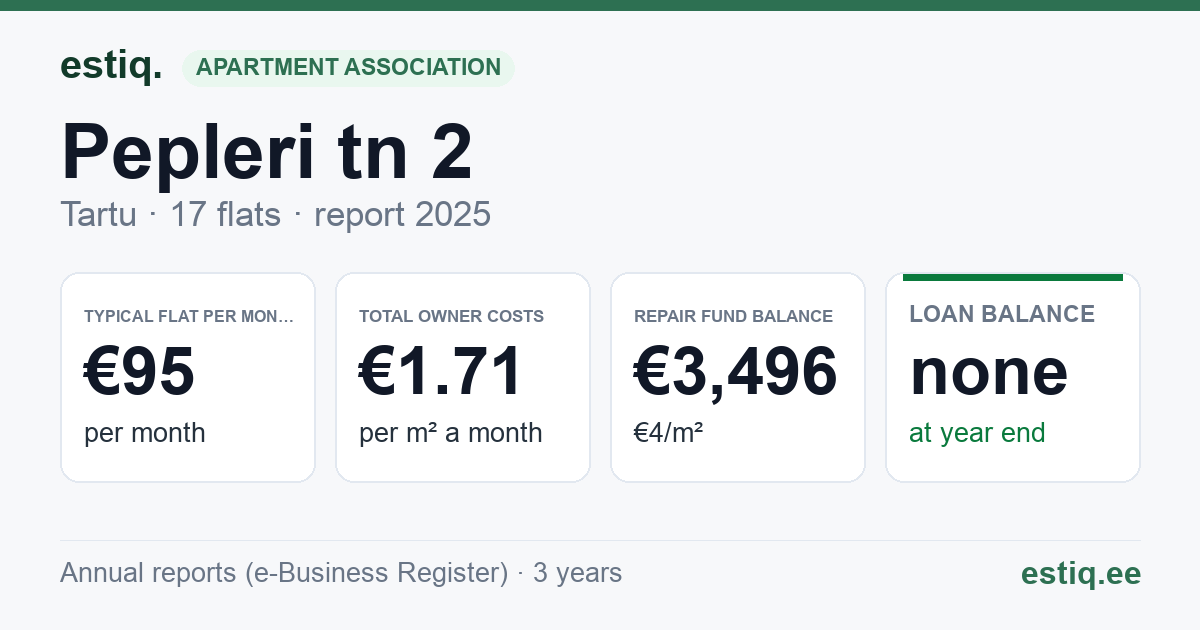Select the APARTMENT ASSOCIATION badge
Viewport: 1200px width, 630px height.
pyautogui.click(x=348, y=67)
